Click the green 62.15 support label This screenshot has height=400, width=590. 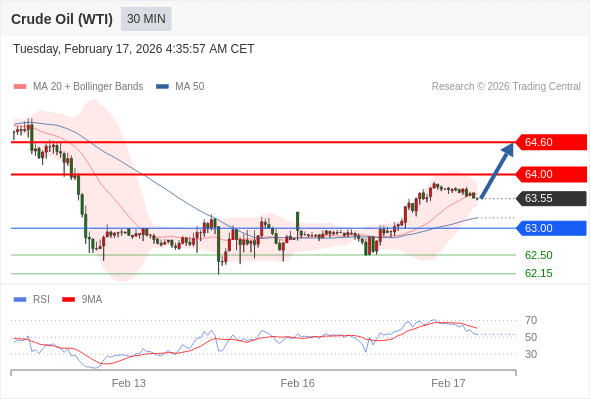[538, 273]
